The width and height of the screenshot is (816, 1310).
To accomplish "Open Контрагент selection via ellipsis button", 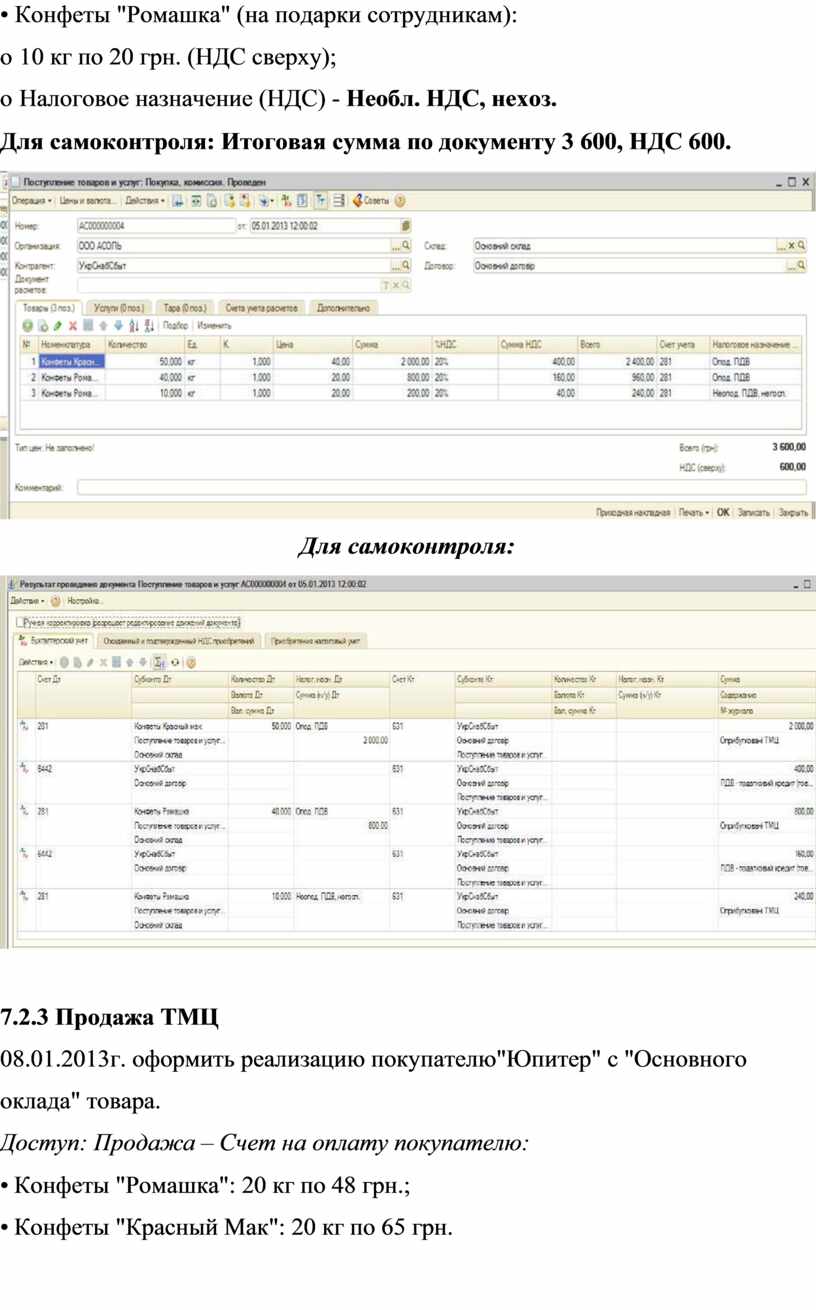I will (x=395, y=266).
